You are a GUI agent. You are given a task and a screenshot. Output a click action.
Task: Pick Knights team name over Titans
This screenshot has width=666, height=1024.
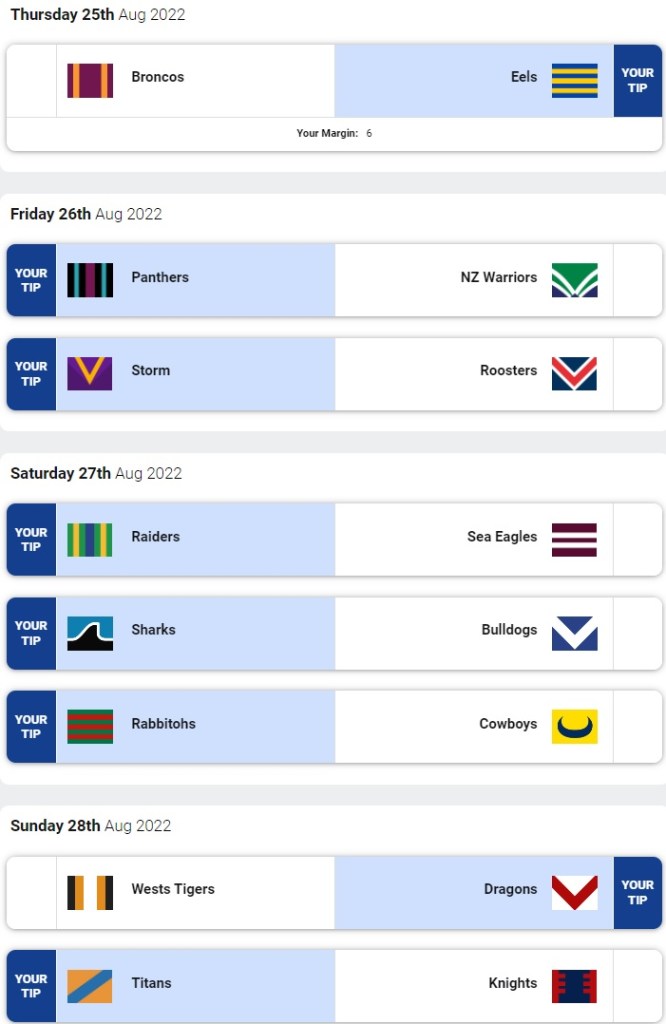(x=513, y=983)
